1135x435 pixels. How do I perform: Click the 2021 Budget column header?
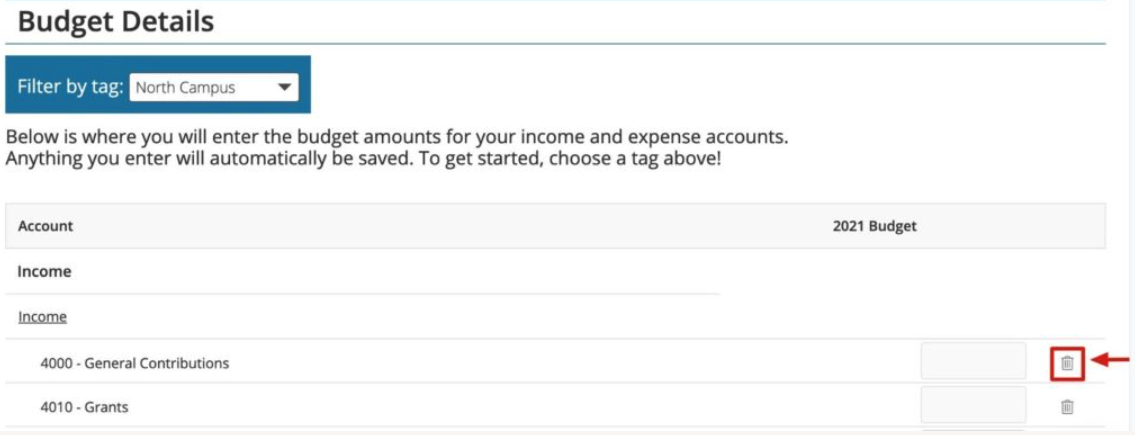(874, 226)
